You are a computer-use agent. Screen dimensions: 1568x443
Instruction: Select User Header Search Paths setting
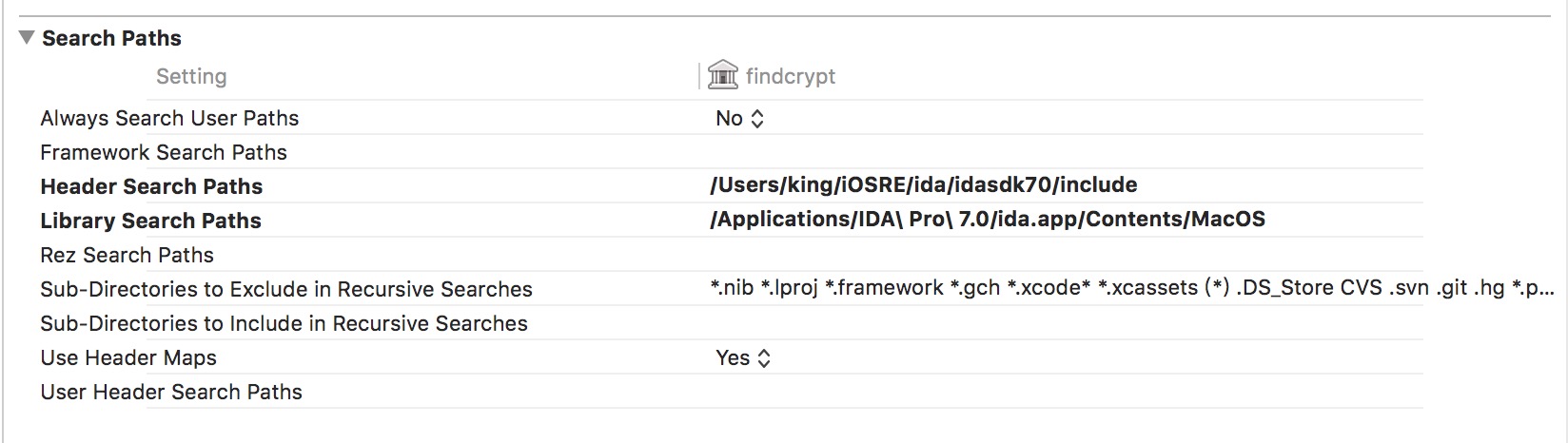click(171, 392)
